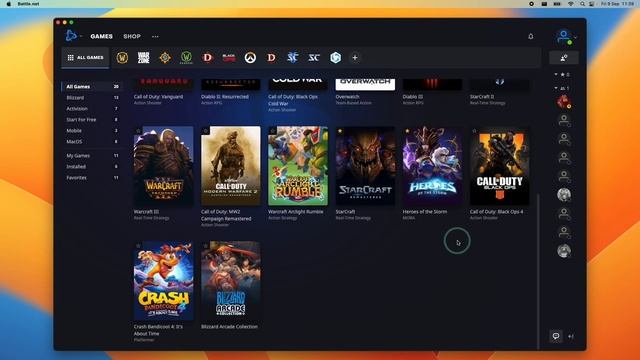The image size is (640, 360).
Task: Open the Blizzard Arcade Collection cover art
Action: [231, 280]
